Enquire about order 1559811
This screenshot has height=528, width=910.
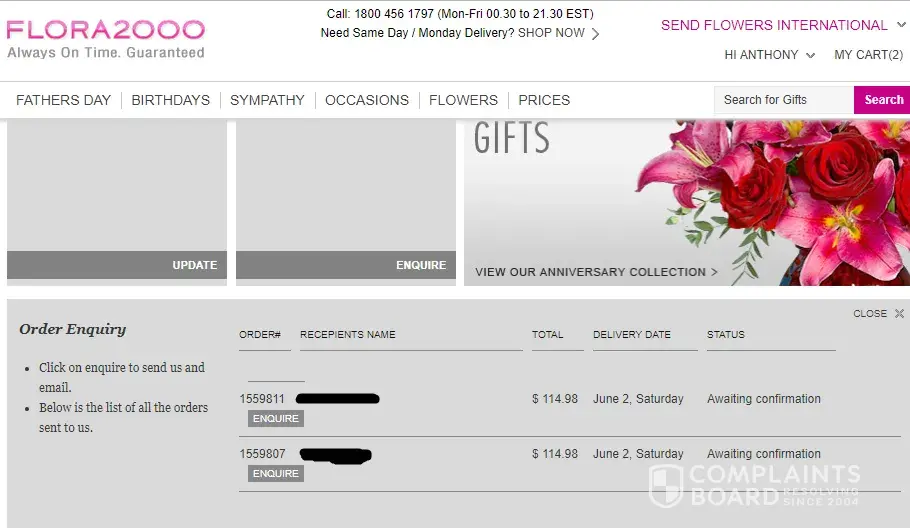pos(276,419)
